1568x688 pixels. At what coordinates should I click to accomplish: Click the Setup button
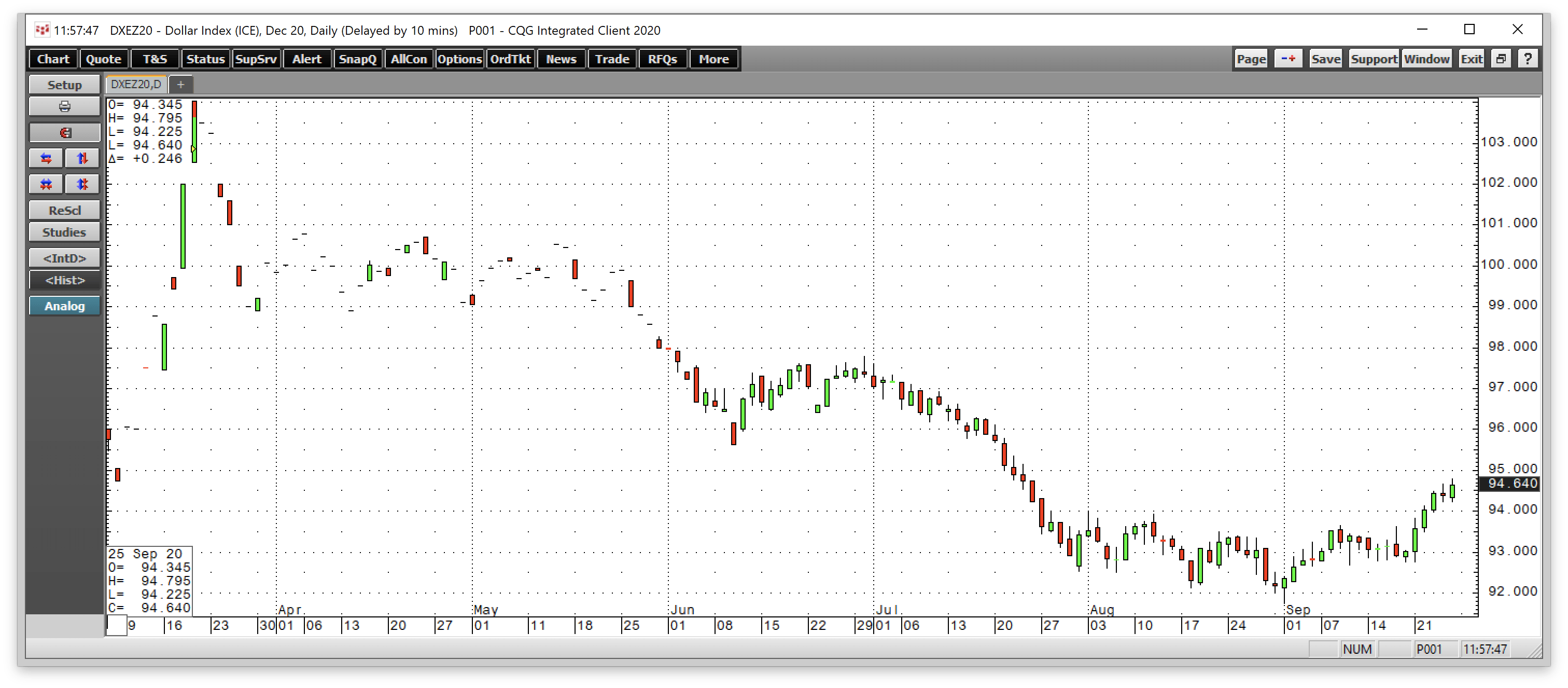click(64, 85)
